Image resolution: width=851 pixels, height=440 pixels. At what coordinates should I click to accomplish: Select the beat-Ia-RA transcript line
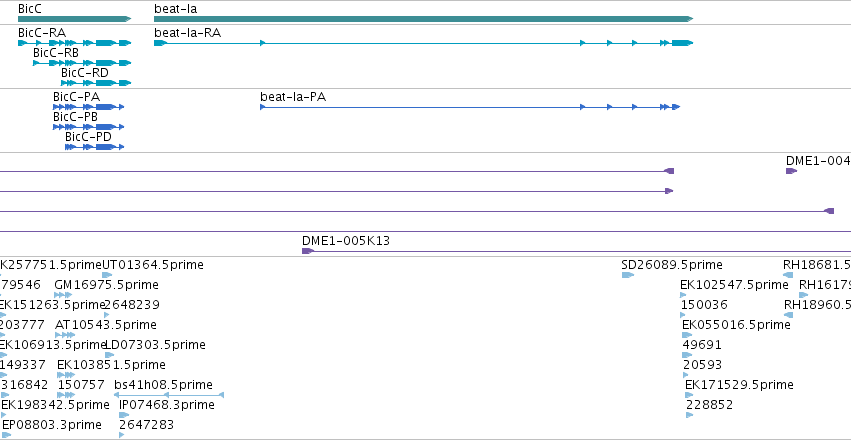(x=423, y=43)
